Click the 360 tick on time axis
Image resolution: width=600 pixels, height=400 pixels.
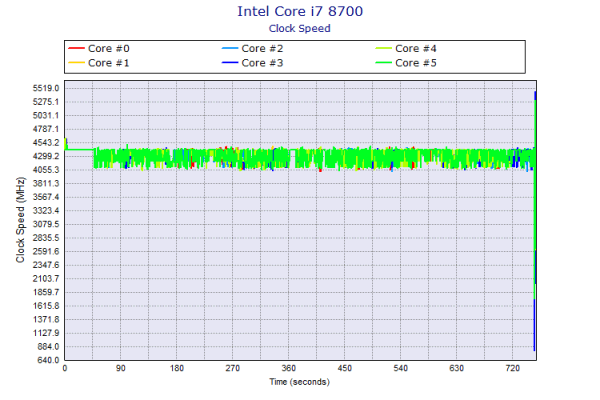tap(289, 368)
